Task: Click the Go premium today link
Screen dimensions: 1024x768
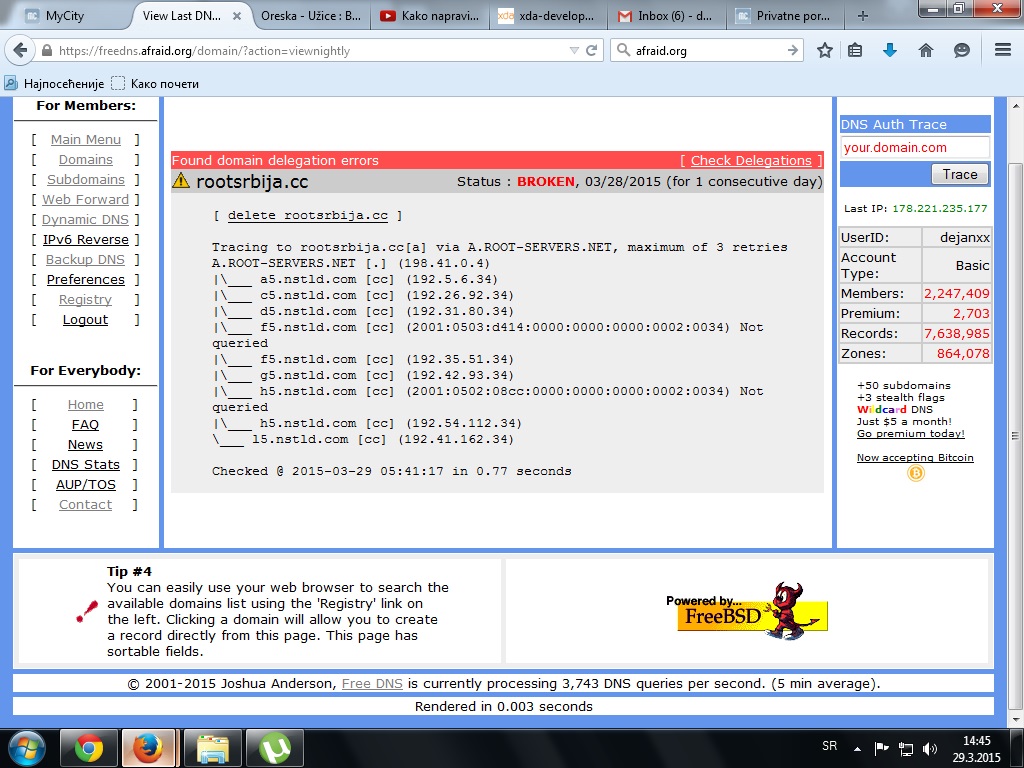Action: click(910, 434)
